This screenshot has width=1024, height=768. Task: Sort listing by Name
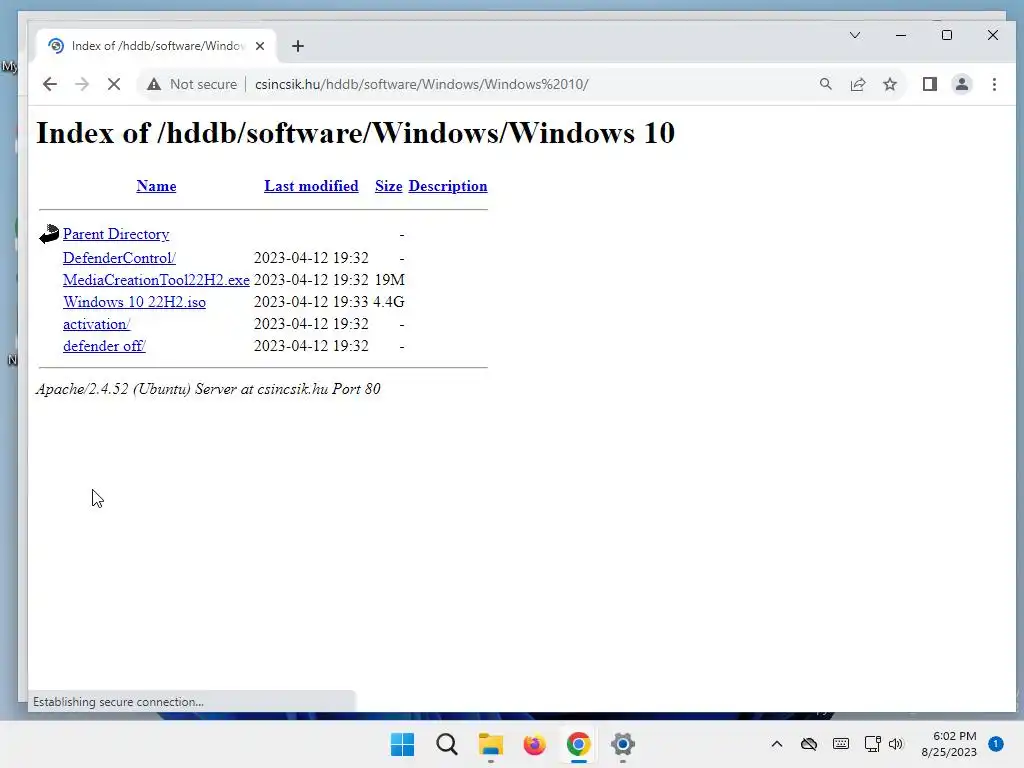coord(156,186)
